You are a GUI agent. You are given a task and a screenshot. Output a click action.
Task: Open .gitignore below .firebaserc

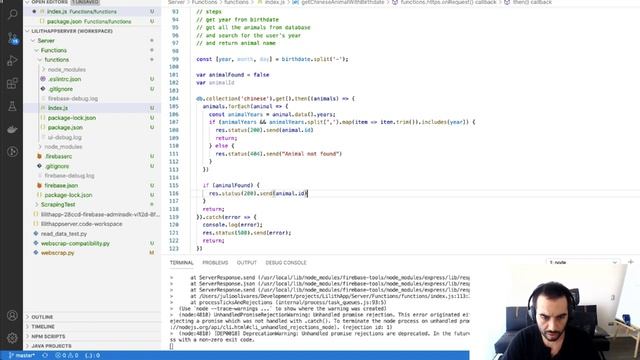57,166
